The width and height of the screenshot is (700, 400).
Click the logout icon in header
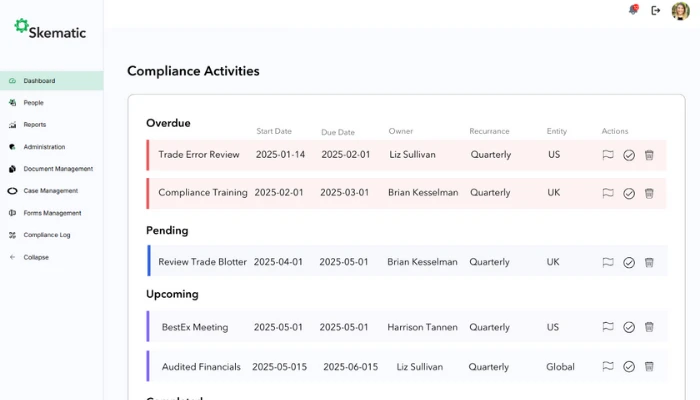[x=656, y=10]
